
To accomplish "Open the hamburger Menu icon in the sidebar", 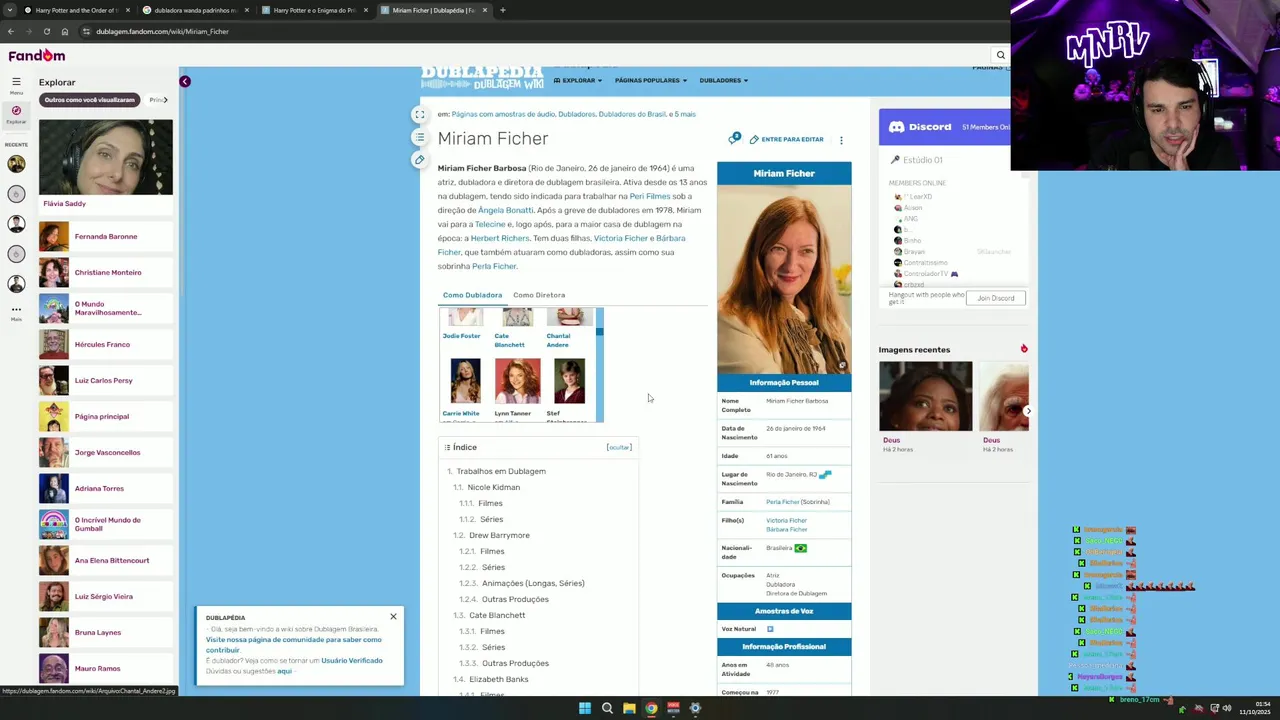I will click(16, 82).
